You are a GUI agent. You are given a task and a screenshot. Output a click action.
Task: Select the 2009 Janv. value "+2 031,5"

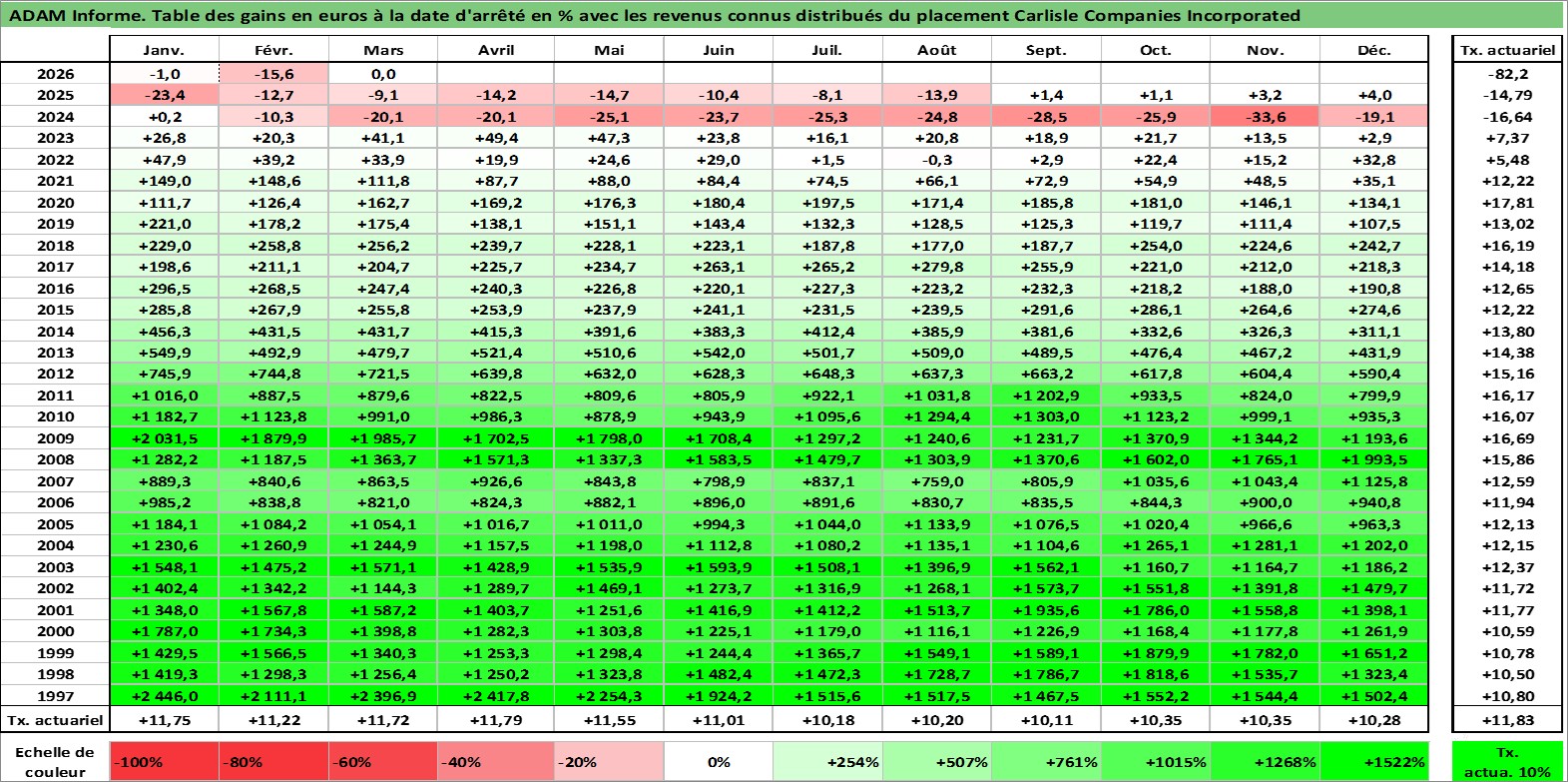click(x=164, y=438)
